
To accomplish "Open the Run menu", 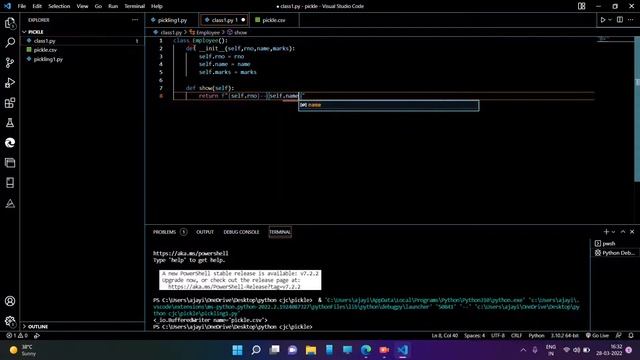I will coord(113,6).
